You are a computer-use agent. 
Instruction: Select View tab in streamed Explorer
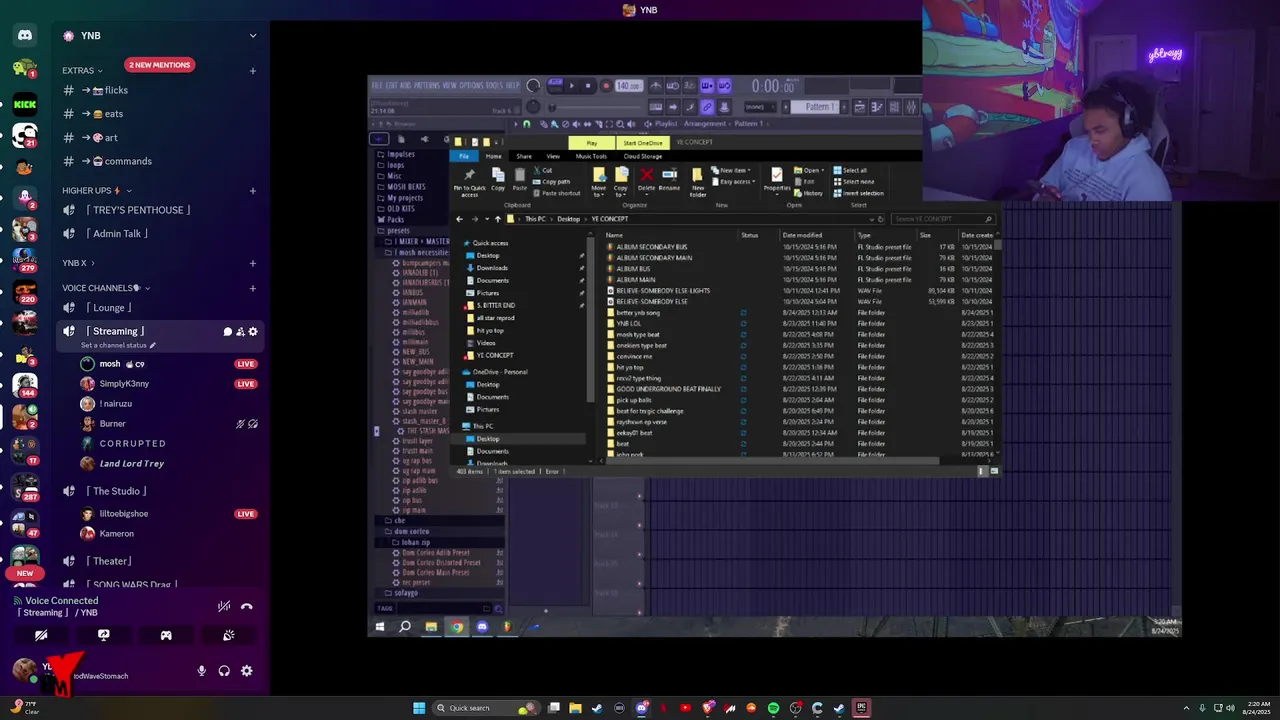pos(553,156)
